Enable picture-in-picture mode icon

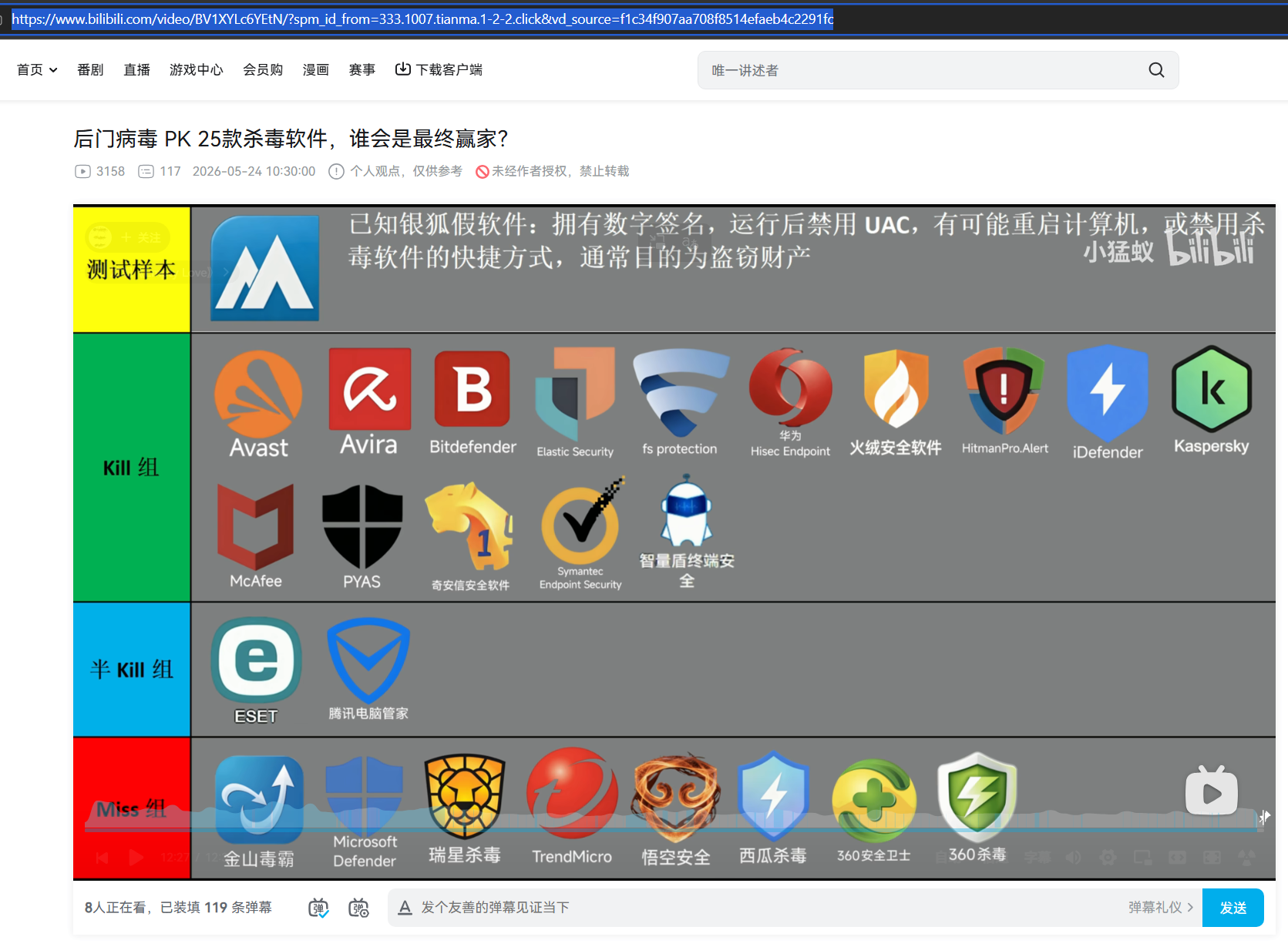tap(1142, 857)
